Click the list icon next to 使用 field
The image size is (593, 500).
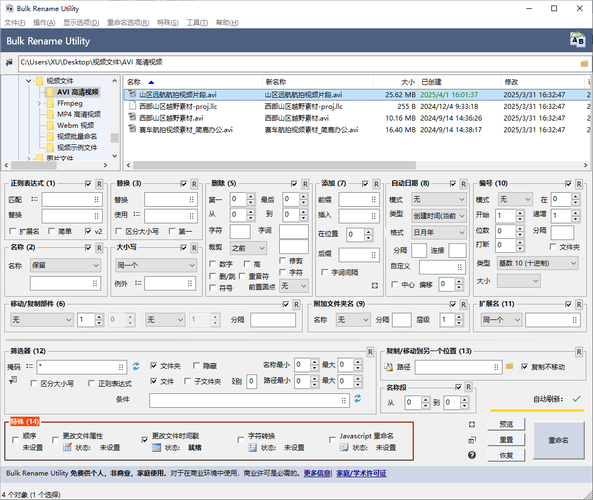(137, 214)
